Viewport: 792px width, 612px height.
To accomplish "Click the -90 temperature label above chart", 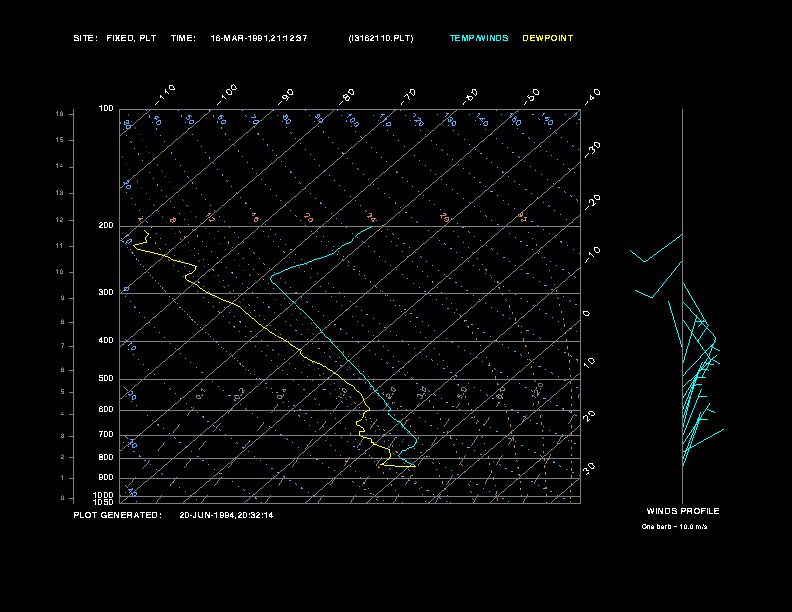I will point(286,97).
